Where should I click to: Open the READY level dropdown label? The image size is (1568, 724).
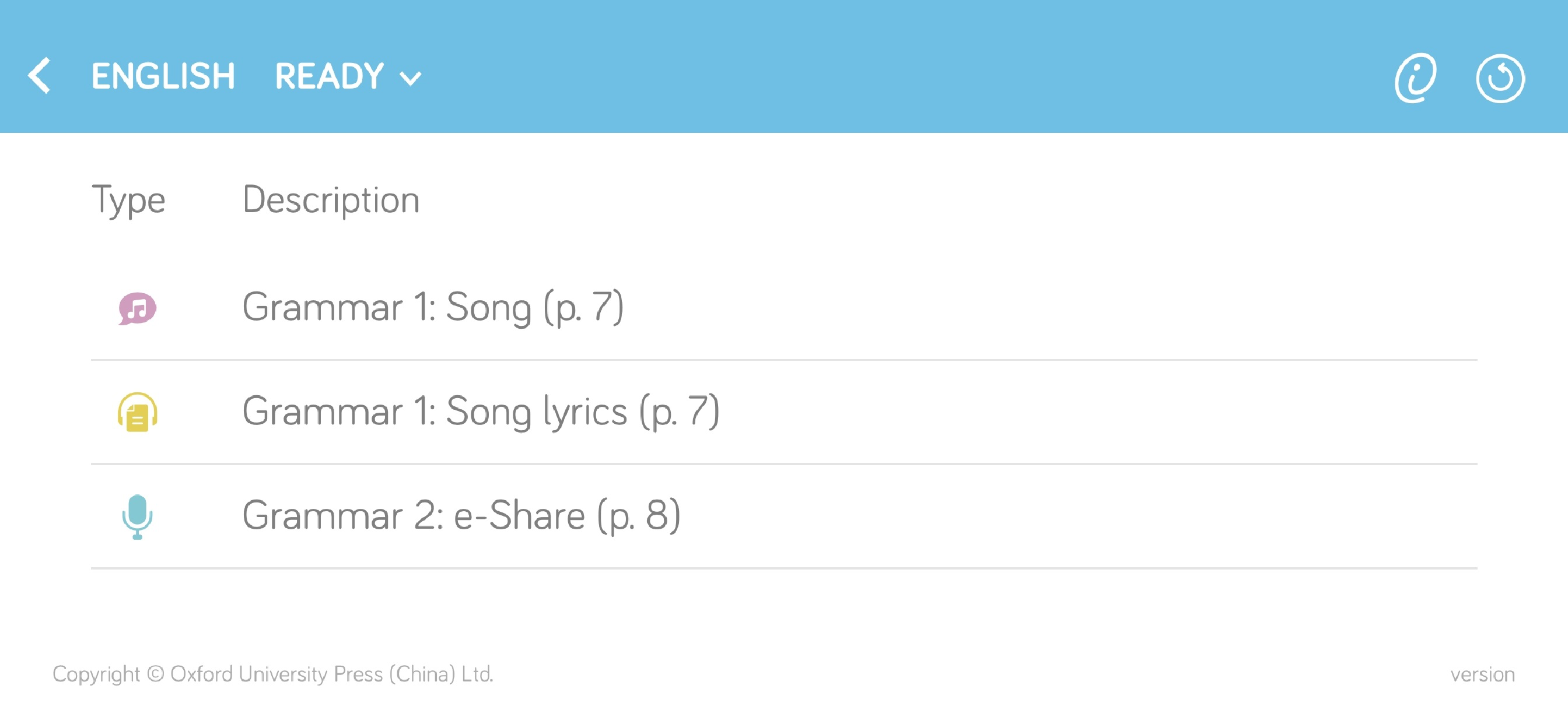pos(330,77)
